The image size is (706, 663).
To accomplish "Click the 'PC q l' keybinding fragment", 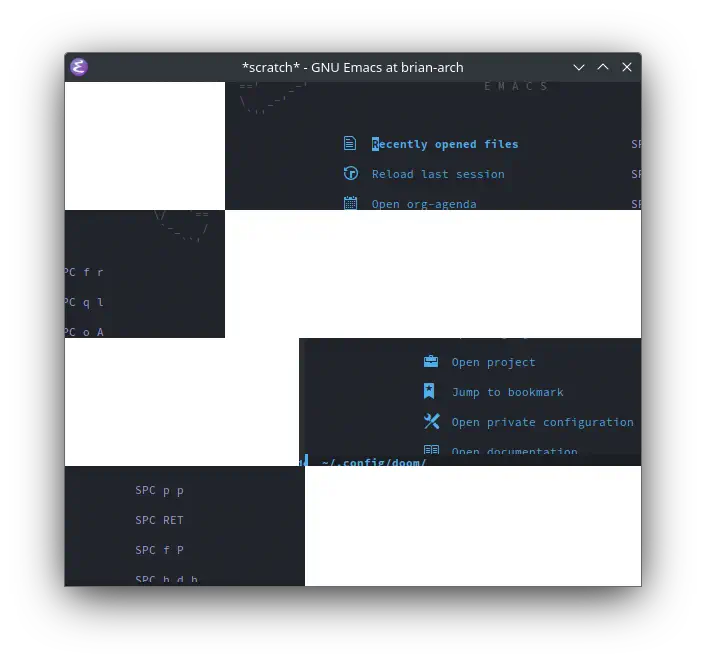I will (x=84, y=302).
